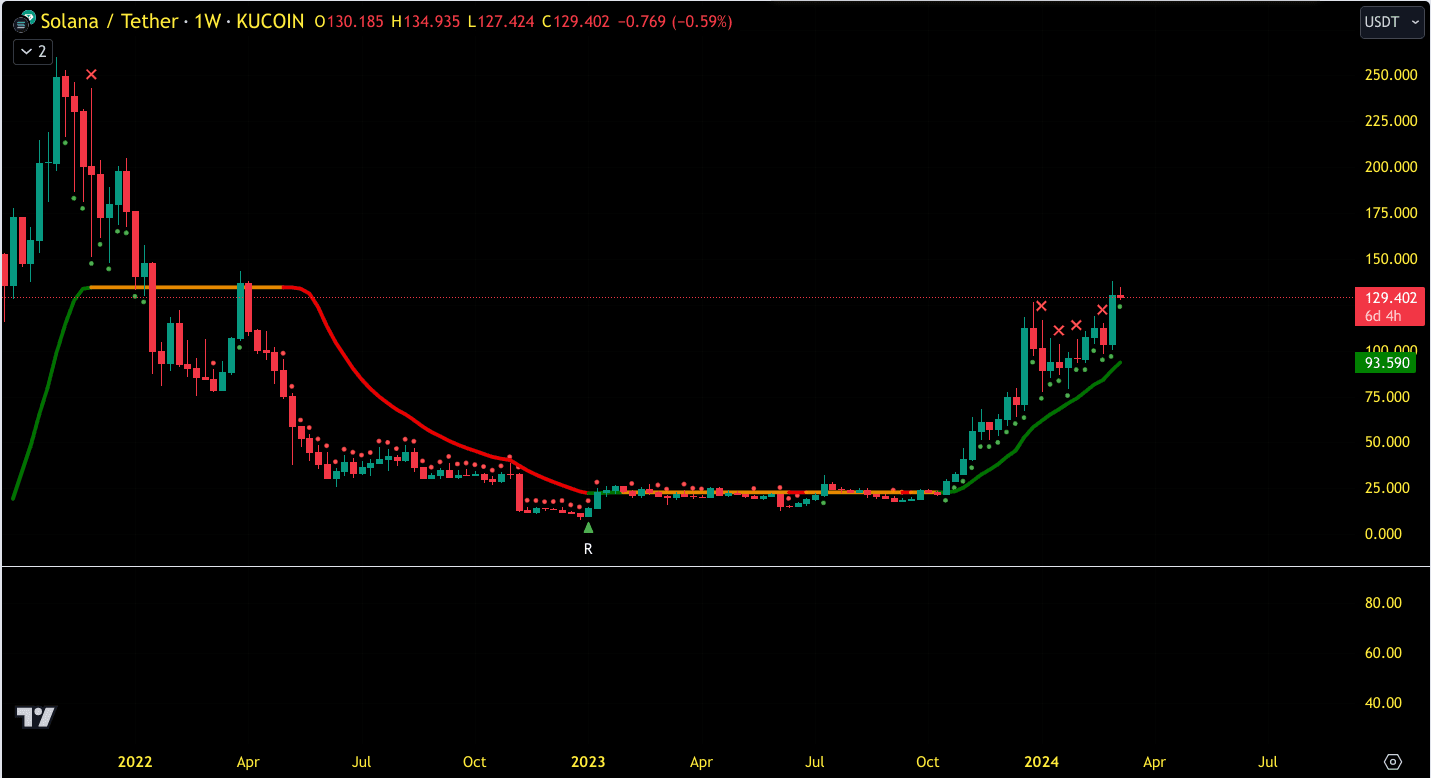Image resolution: width=1431 pixels, height=778 pixels.
Task: Click the 150.000 price axis label
Action: click(x=1391, y=259)
